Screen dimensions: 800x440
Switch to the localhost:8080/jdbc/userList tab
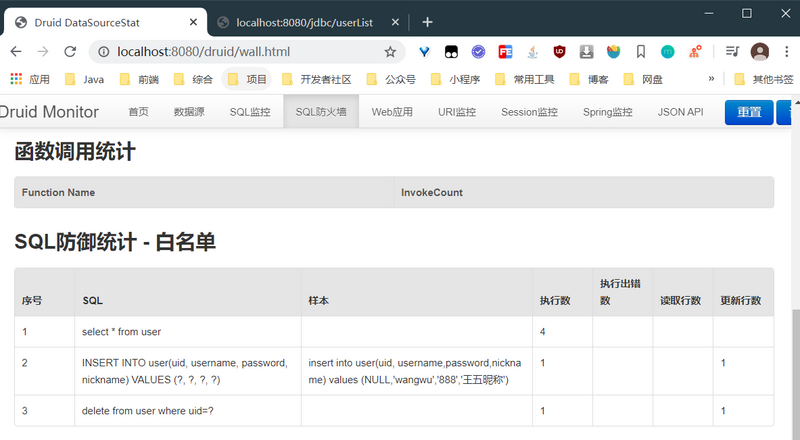(x=305, y=22)
